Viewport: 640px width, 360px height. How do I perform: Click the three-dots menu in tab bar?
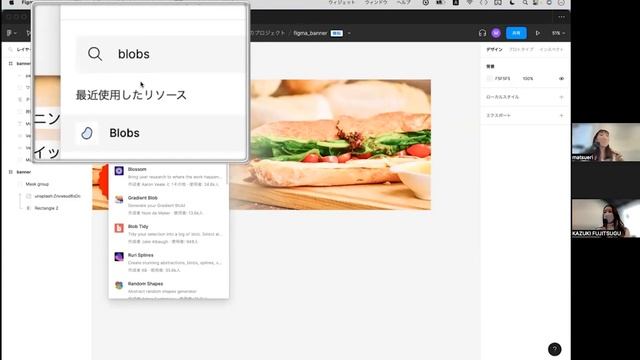pyautogui.click(x=562, y=17)
